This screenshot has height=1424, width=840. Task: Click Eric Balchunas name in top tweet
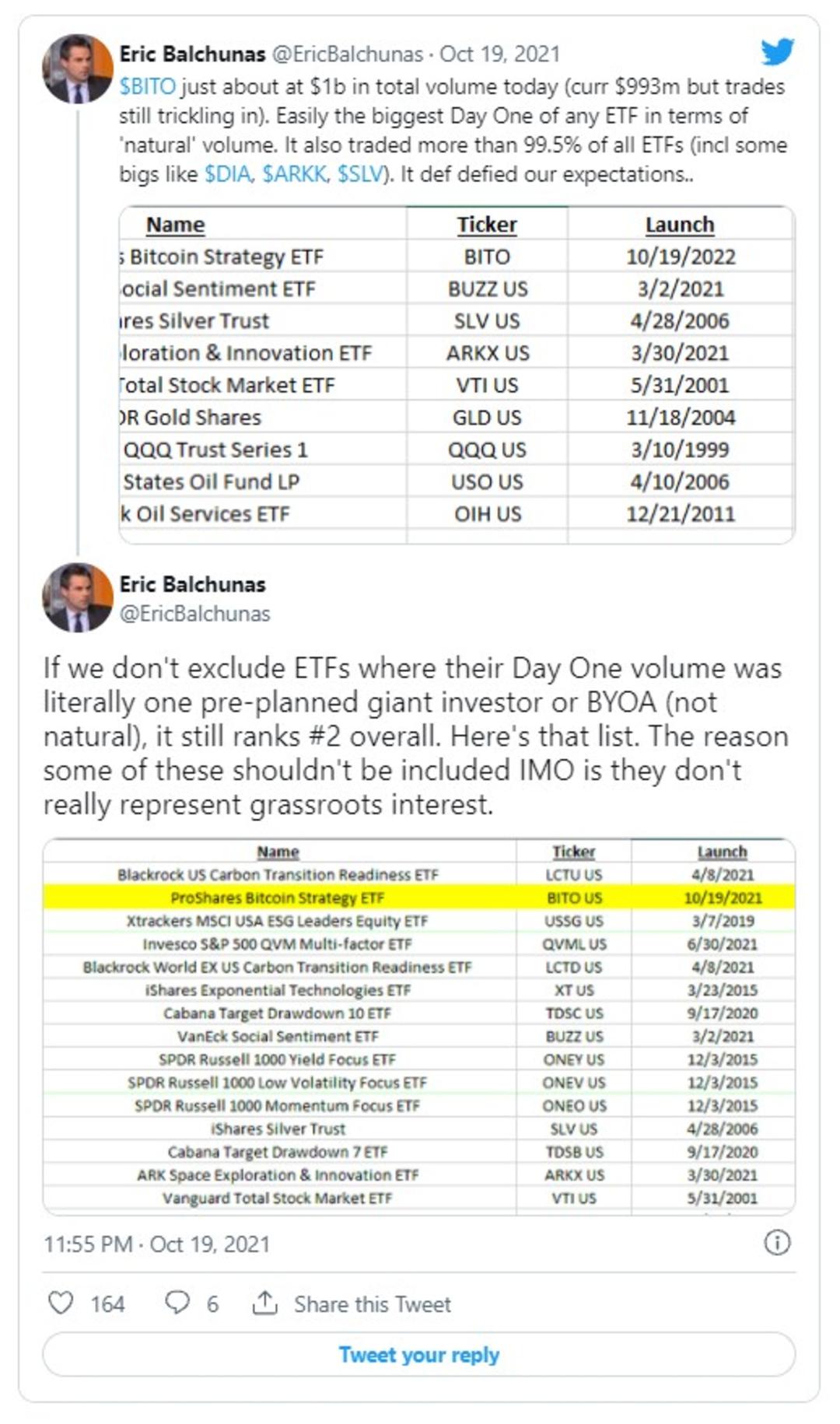[192, 54]
